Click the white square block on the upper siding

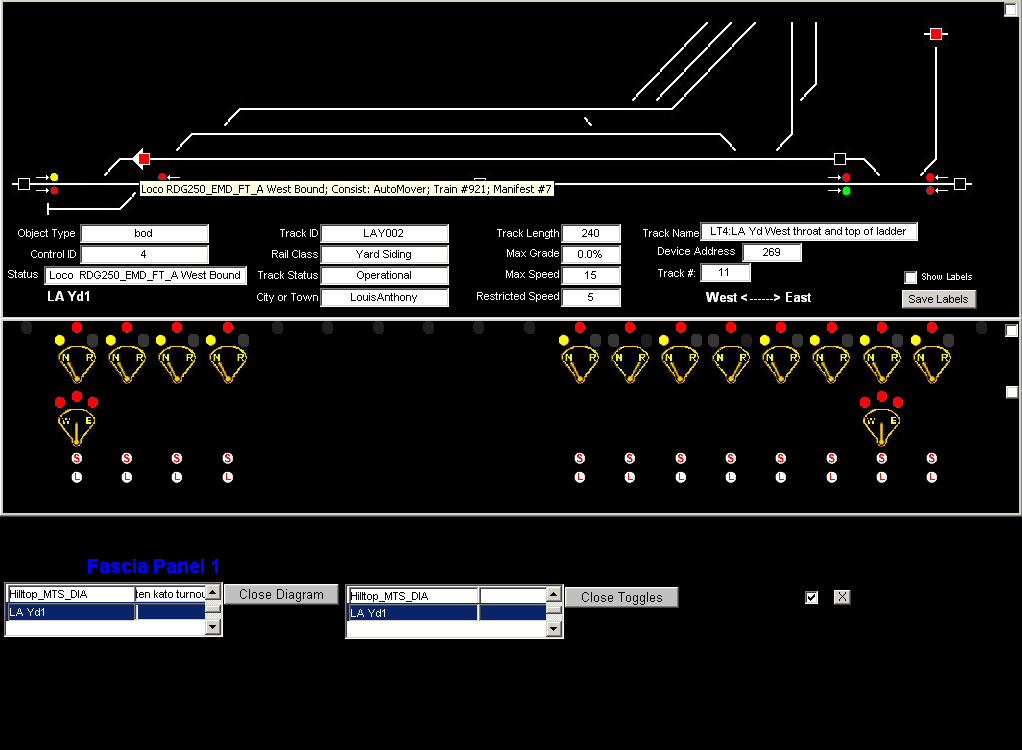840,159
